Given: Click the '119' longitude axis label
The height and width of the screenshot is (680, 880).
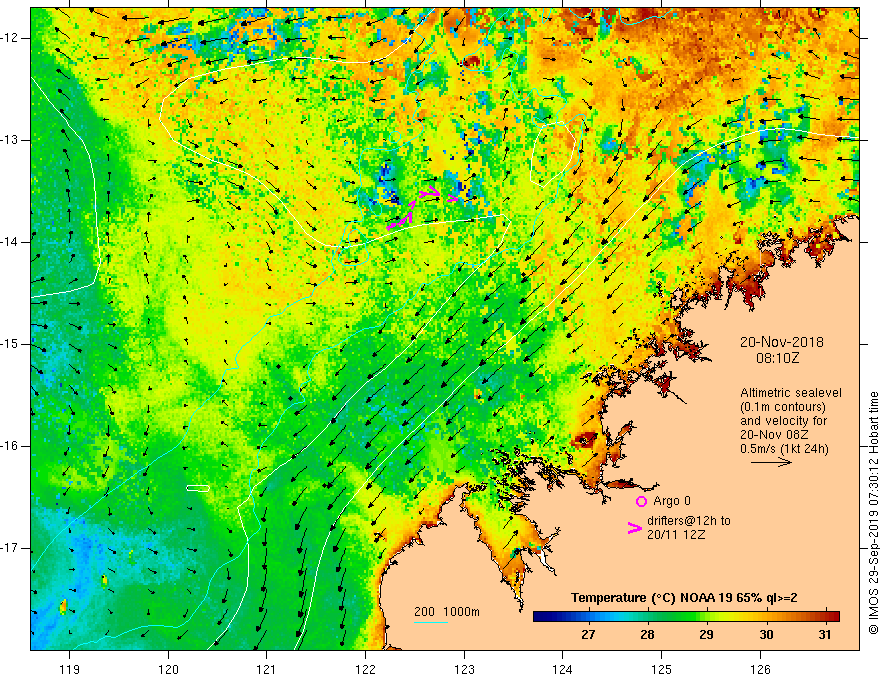Looking at the screenshot, I should tap(70, 669).
